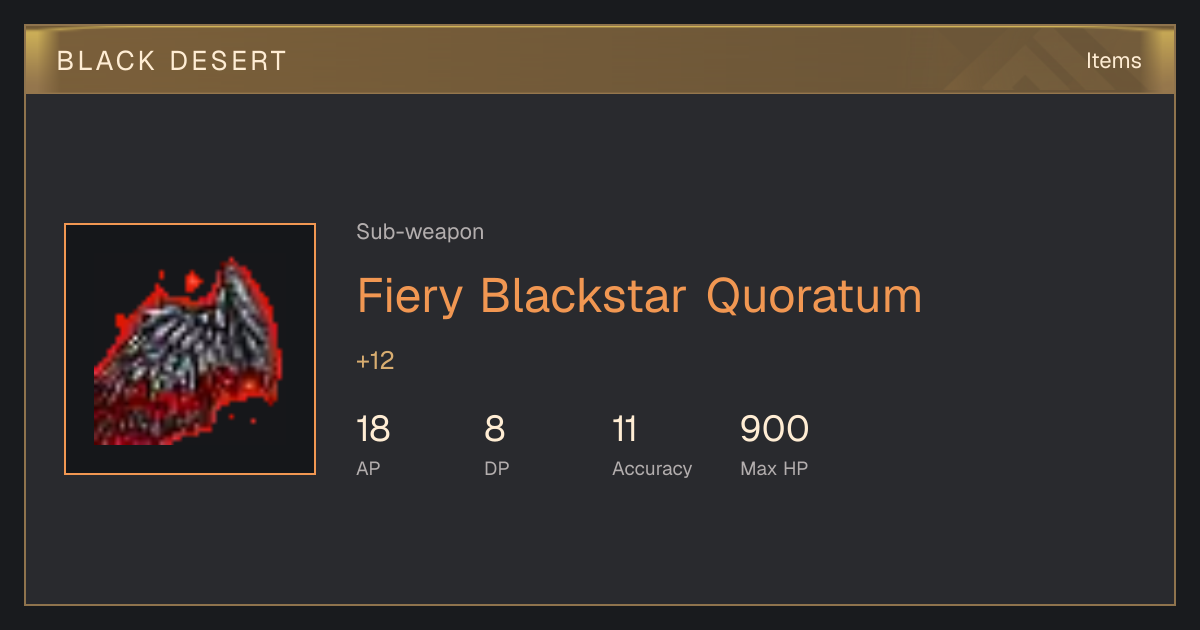Click the BLACK DESERT title logo
1200x630 pixels.
[172, 61]
